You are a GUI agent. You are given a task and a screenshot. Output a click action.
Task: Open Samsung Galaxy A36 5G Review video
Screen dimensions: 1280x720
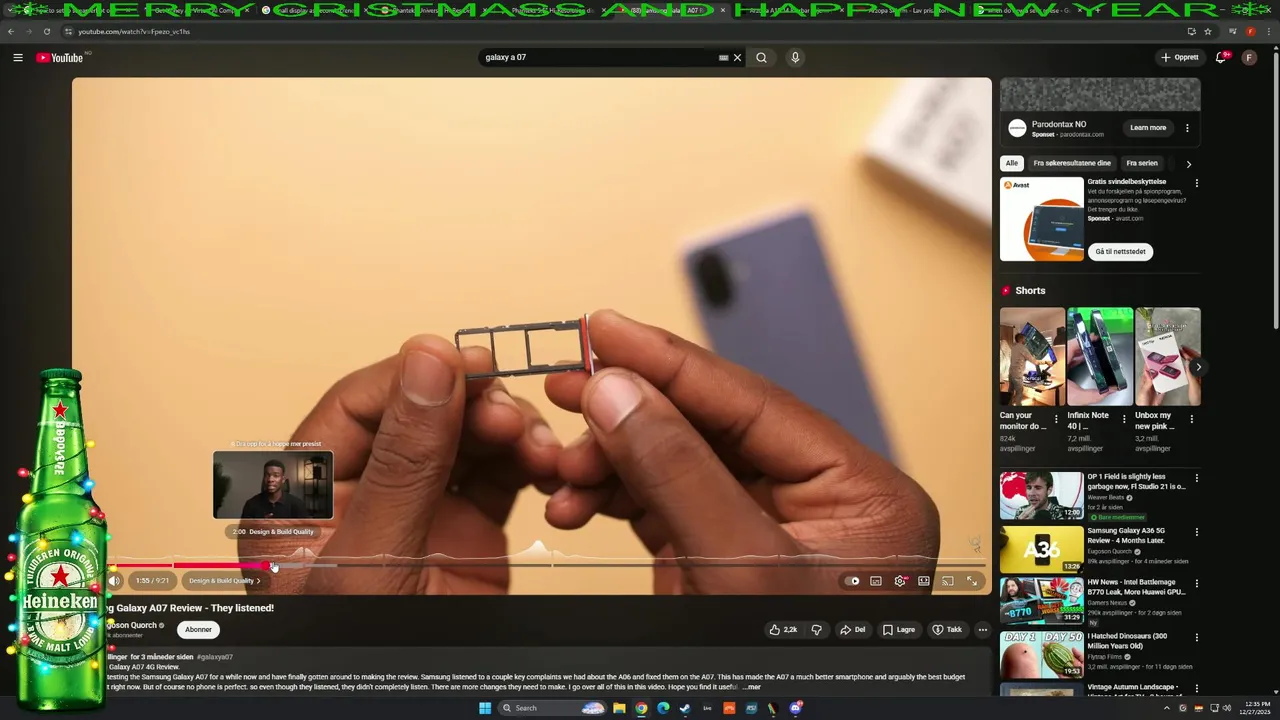(x=1041, y=550)
